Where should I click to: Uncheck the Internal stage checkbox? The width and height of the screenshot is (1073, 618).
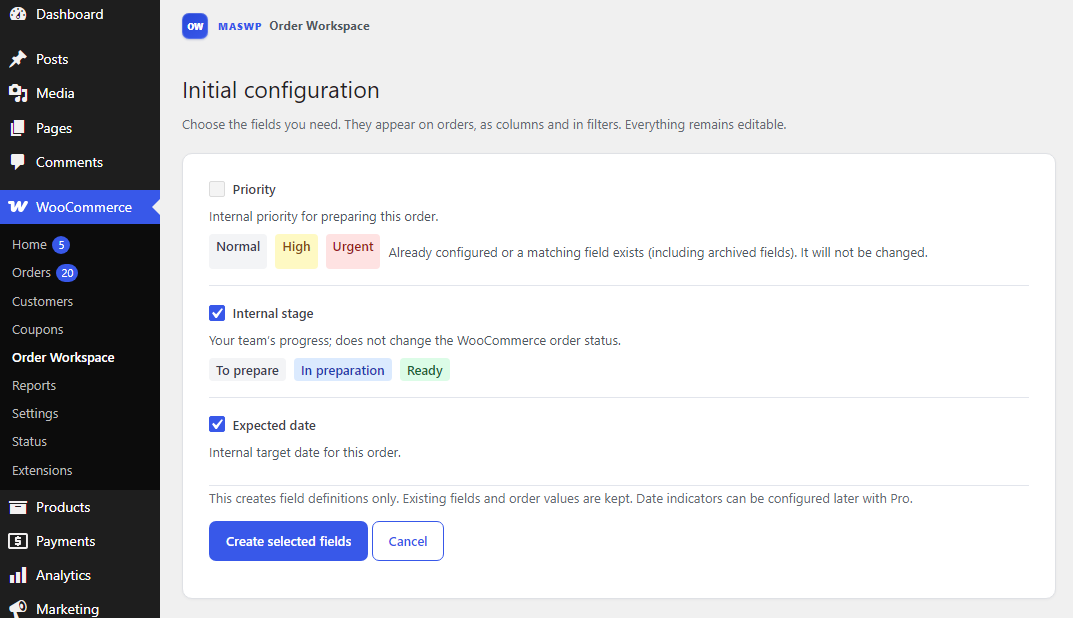click(217, 313)
